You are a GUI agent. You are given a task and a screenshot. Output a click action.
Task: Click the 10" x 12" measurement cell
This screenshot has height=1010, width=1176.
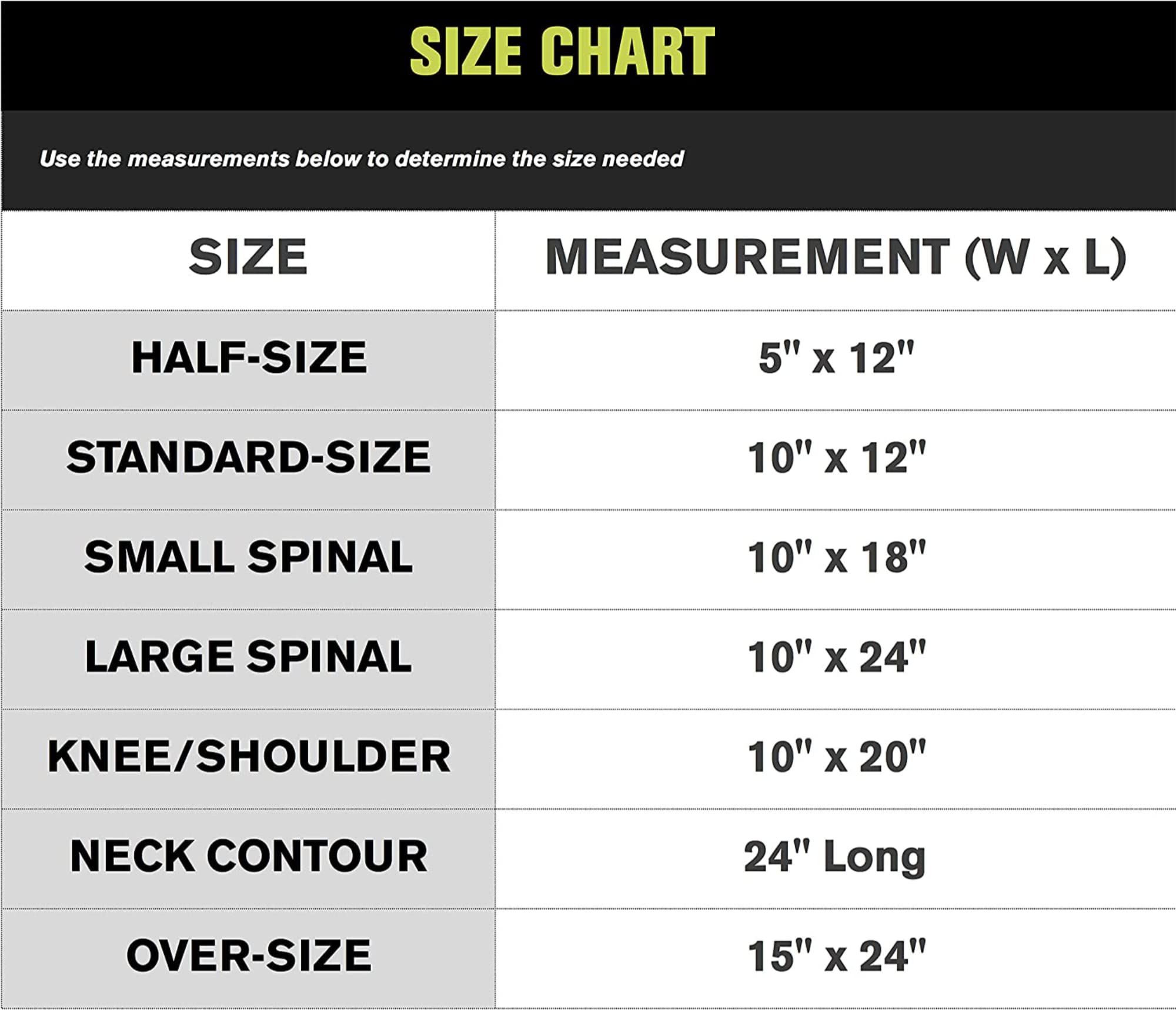[836, 457]
